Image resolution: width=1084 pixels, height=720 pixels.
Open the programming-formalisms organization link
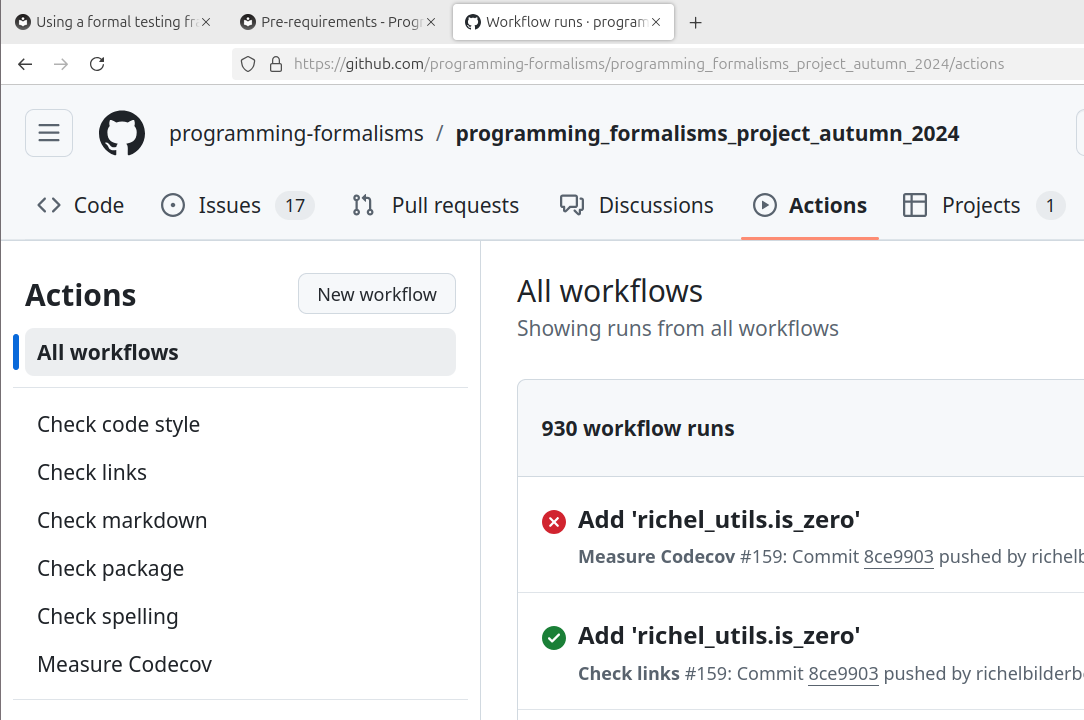[x=296, y=133]
